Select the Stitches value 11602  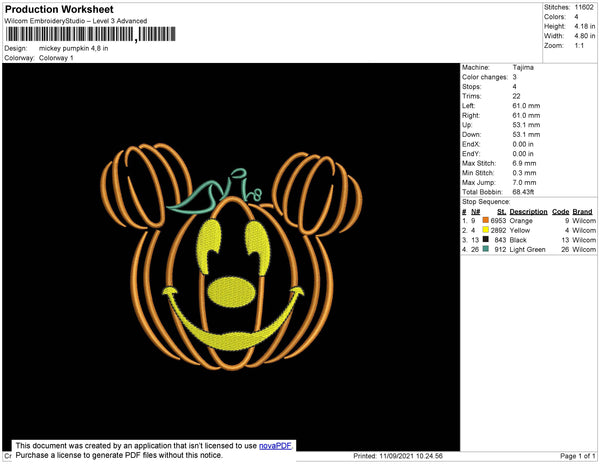[584, 7]
